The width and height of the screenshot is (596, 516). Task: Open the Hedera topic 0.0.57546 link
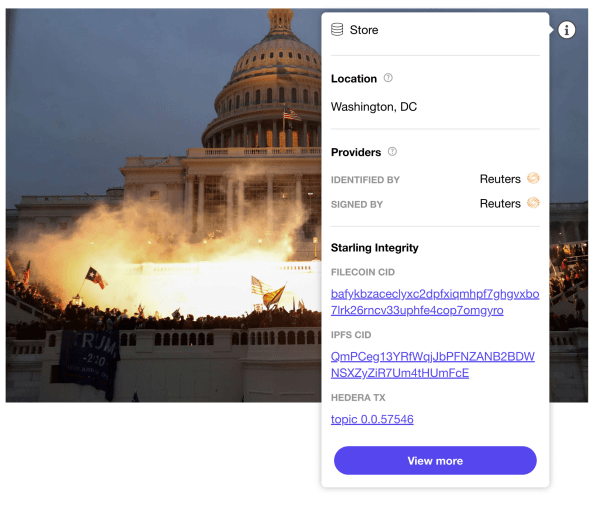(x=372, y=419)
